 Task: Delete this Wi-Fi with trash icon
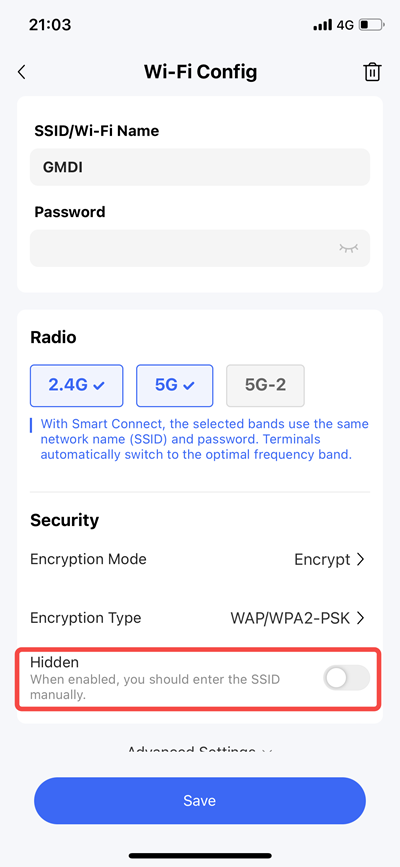372,73
